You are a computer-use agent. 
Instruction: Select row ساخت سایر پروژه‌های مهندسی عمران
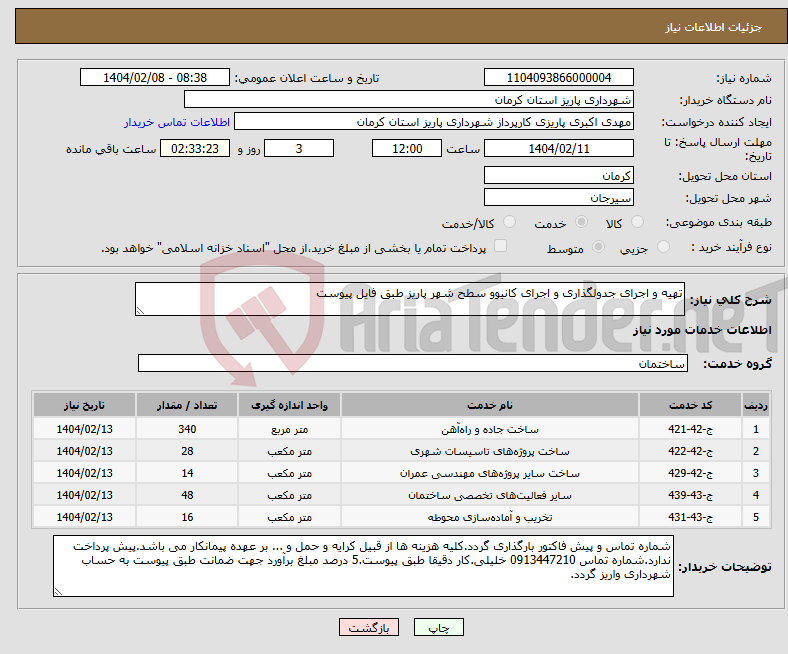point(401,474)
